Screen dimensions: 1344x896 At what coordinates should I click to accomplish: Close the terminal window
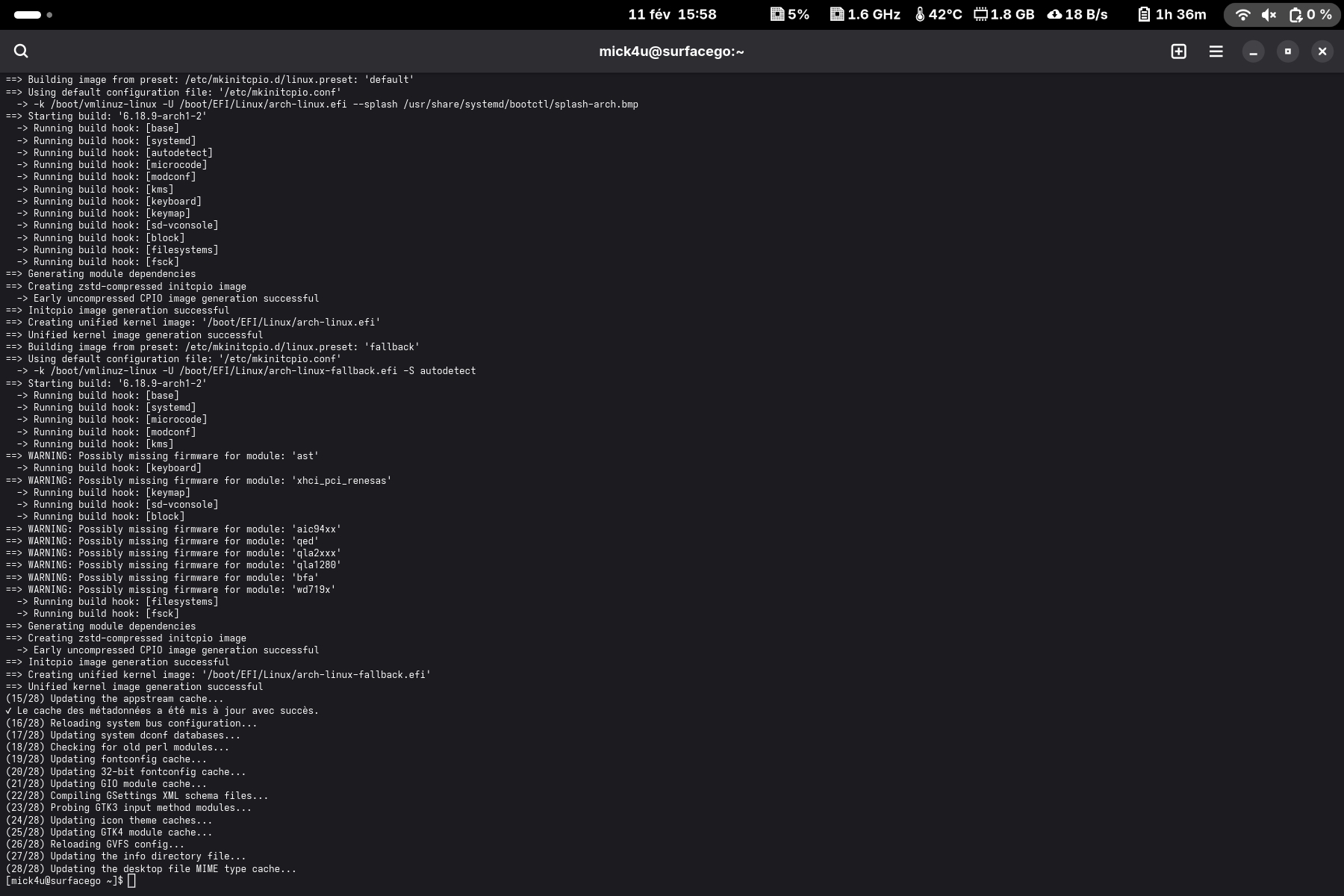click(x=1322, y=51)
